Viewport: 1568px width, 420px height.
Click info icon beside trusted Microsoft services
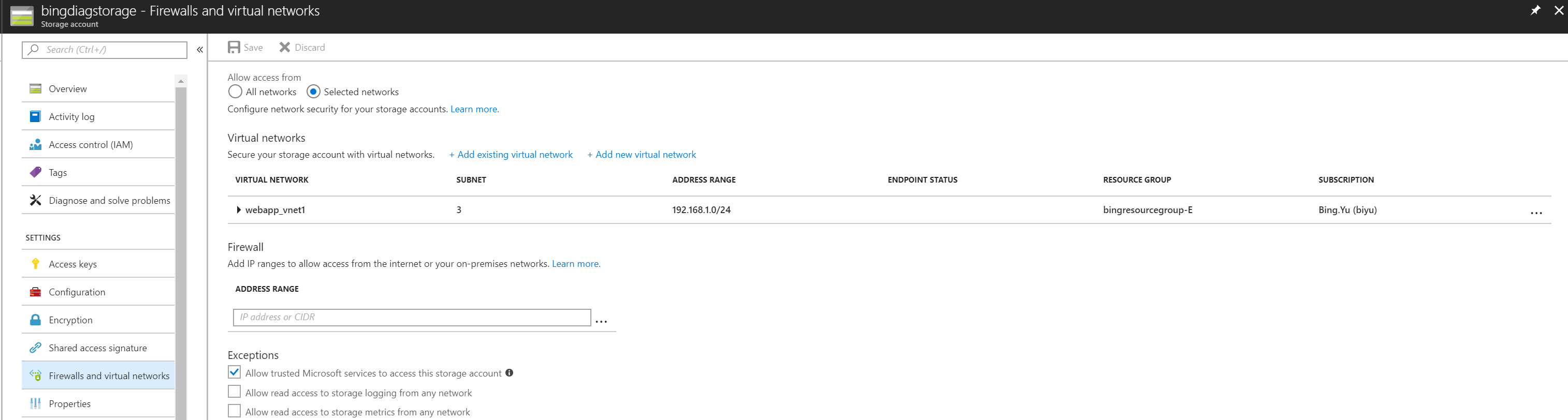[509, 373]
